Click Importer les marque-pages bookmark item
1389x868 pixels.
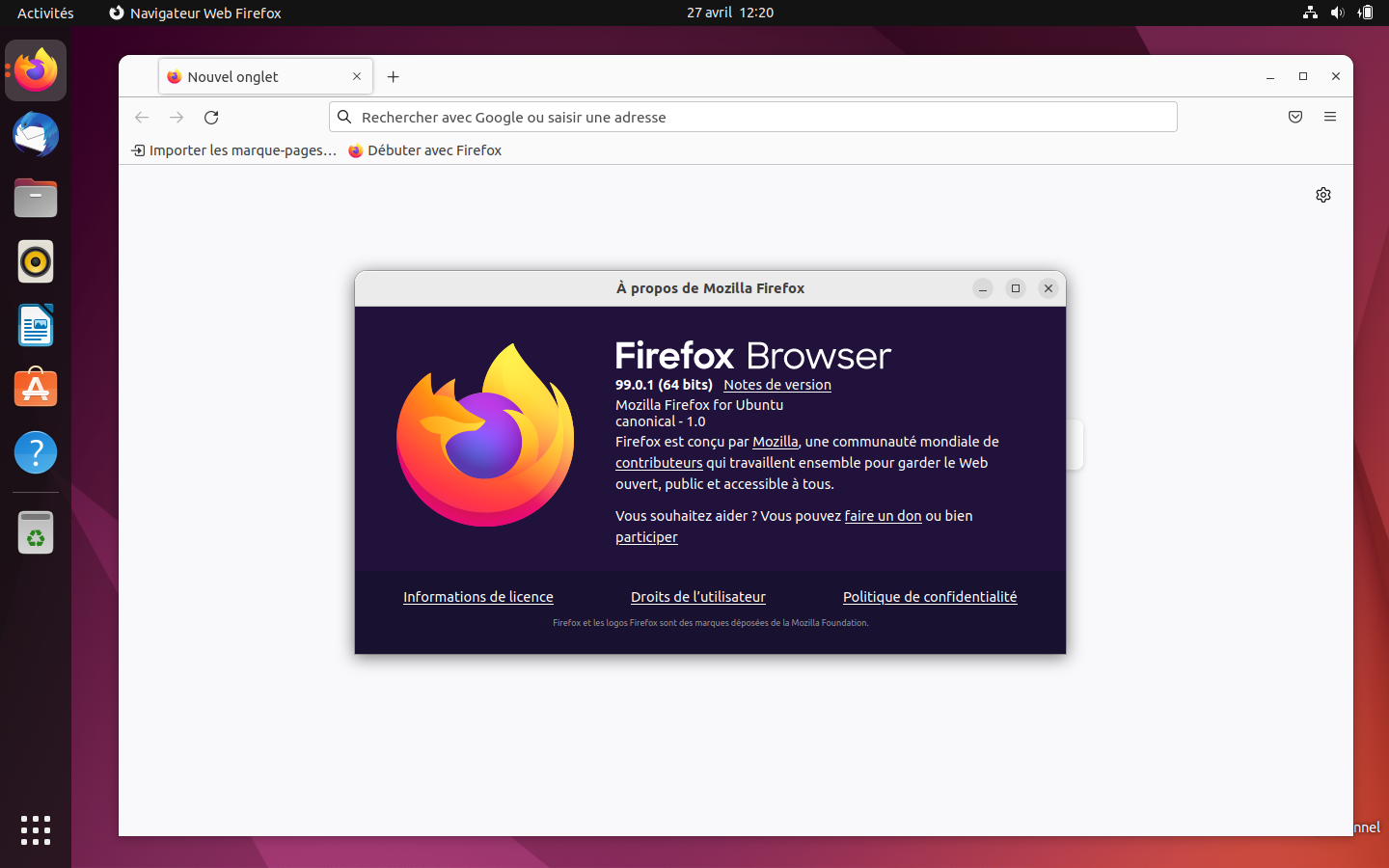(233, 150)
